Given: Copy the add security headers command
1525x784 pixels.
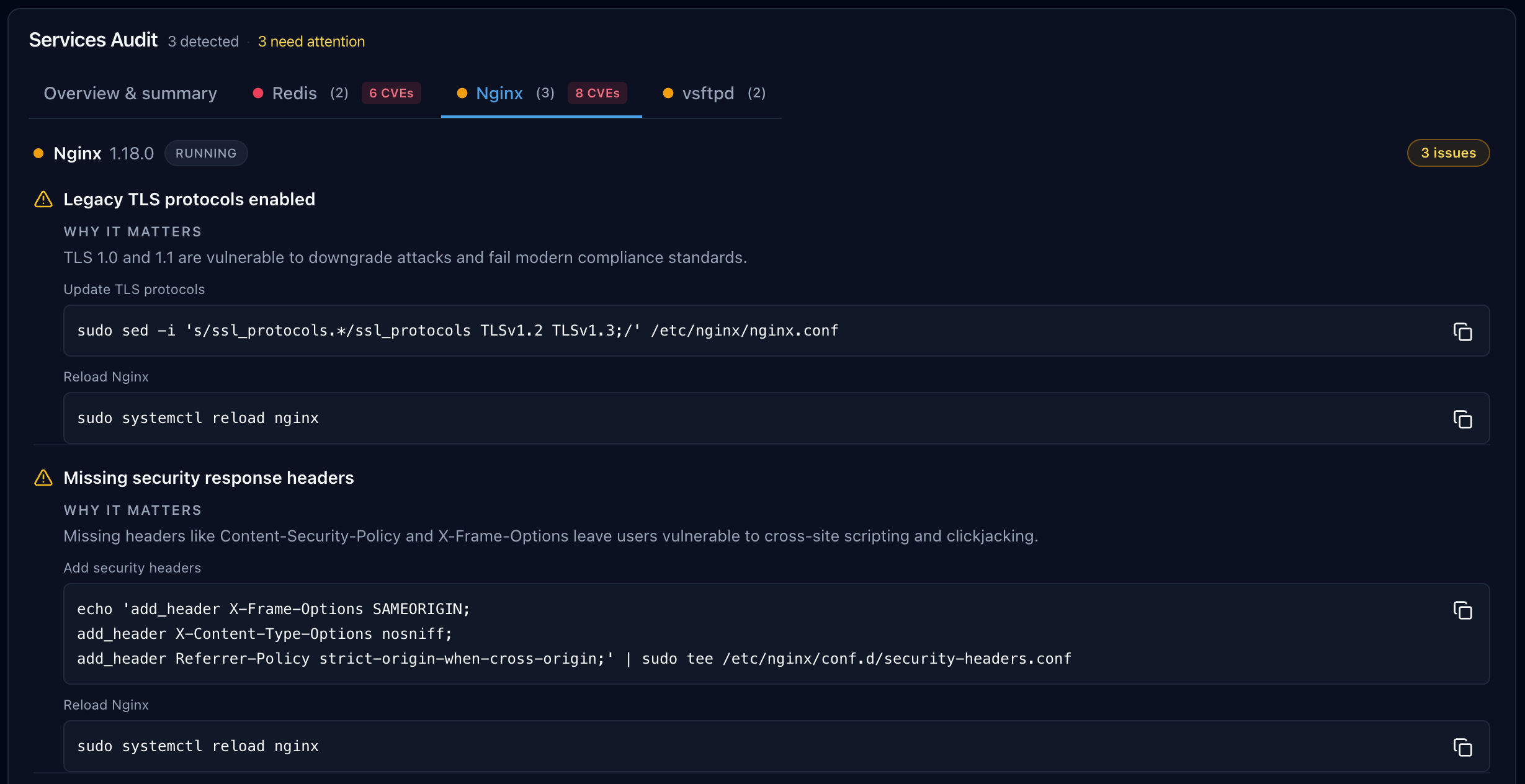Looking at the screenshot, I should [1462, 610].
